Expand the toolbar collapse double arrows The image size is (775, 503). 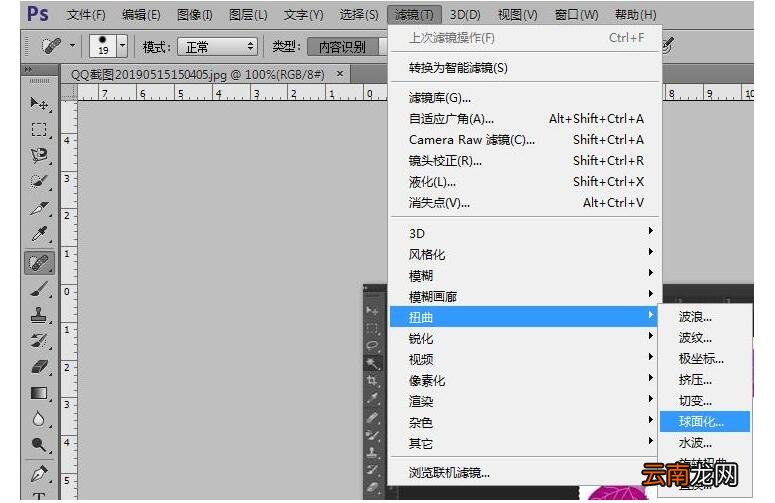click(28, 70)
